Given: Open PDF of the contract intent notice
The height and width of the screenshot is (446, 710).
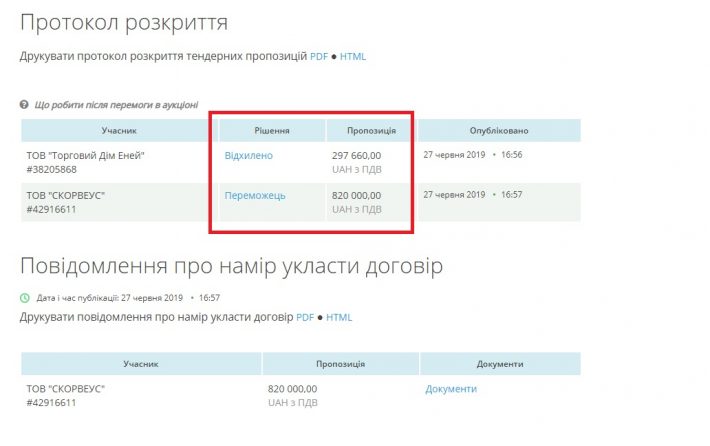Looking at the screenshot, I should (x=305, y=317).
